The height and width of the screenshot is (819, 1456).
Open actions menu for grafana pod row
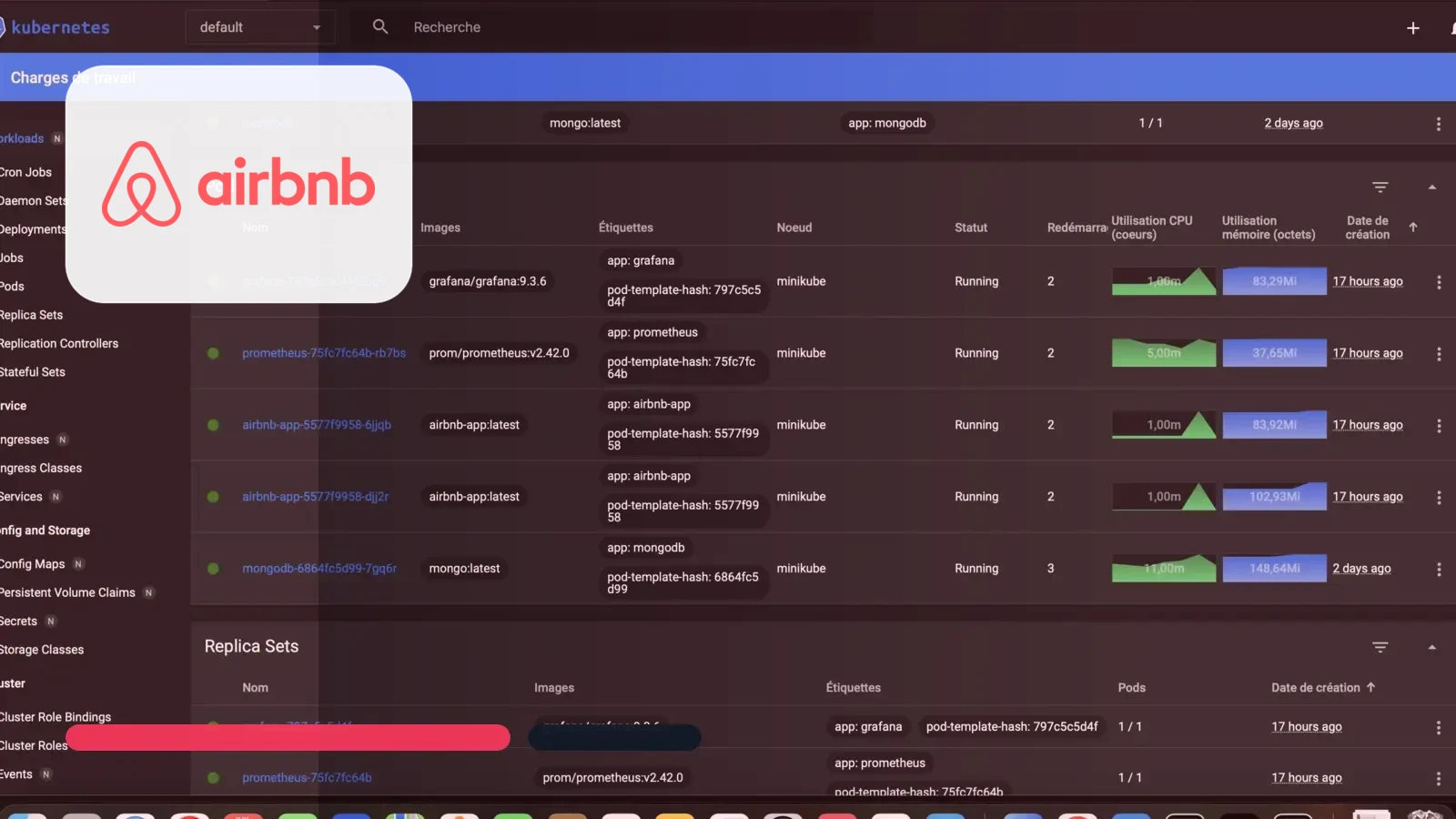pos(1439,282)
